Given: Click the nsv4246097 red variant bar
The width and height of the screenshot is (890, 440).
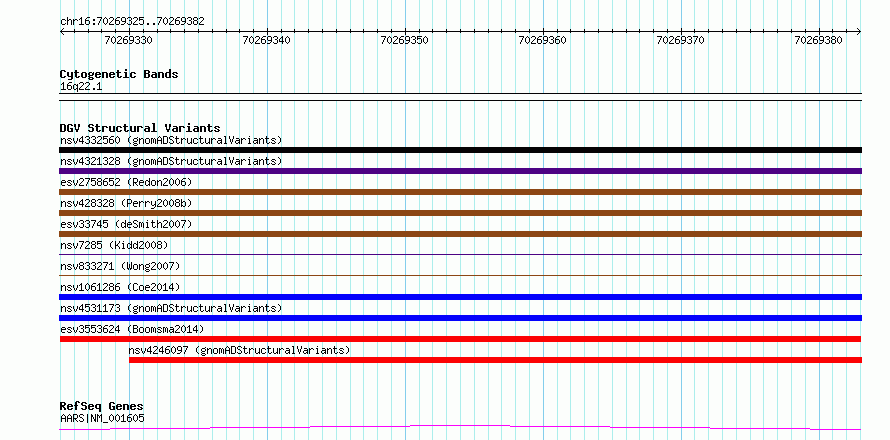Looking at the screenshot, I should [495, 360].
